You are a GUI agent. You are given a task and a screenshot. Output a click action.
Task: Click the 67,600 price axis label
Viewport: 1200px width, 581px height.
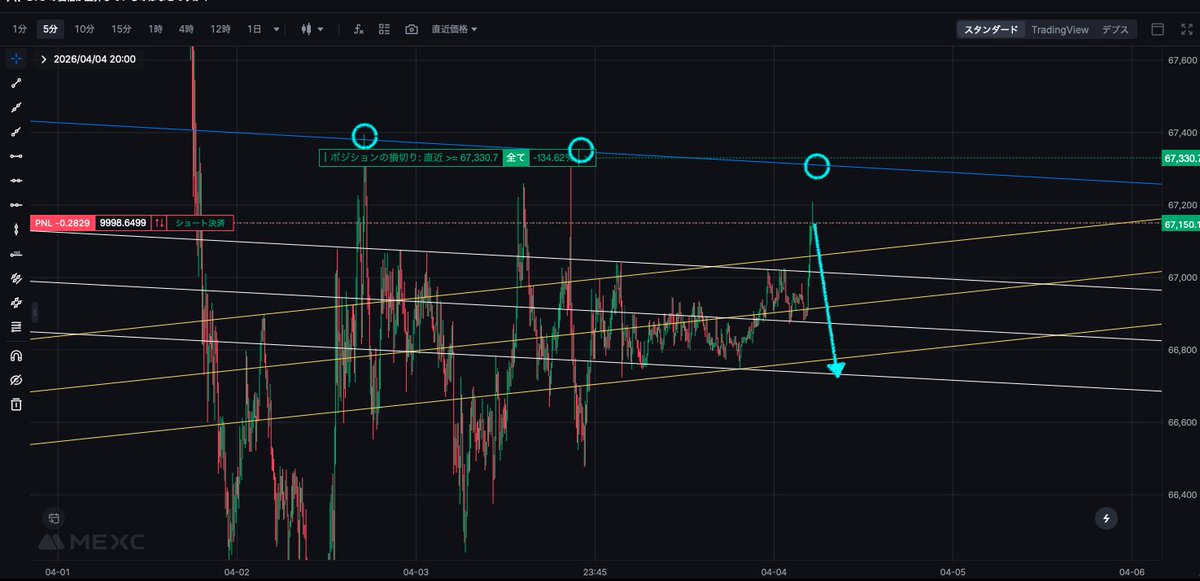click(1182, 60)
